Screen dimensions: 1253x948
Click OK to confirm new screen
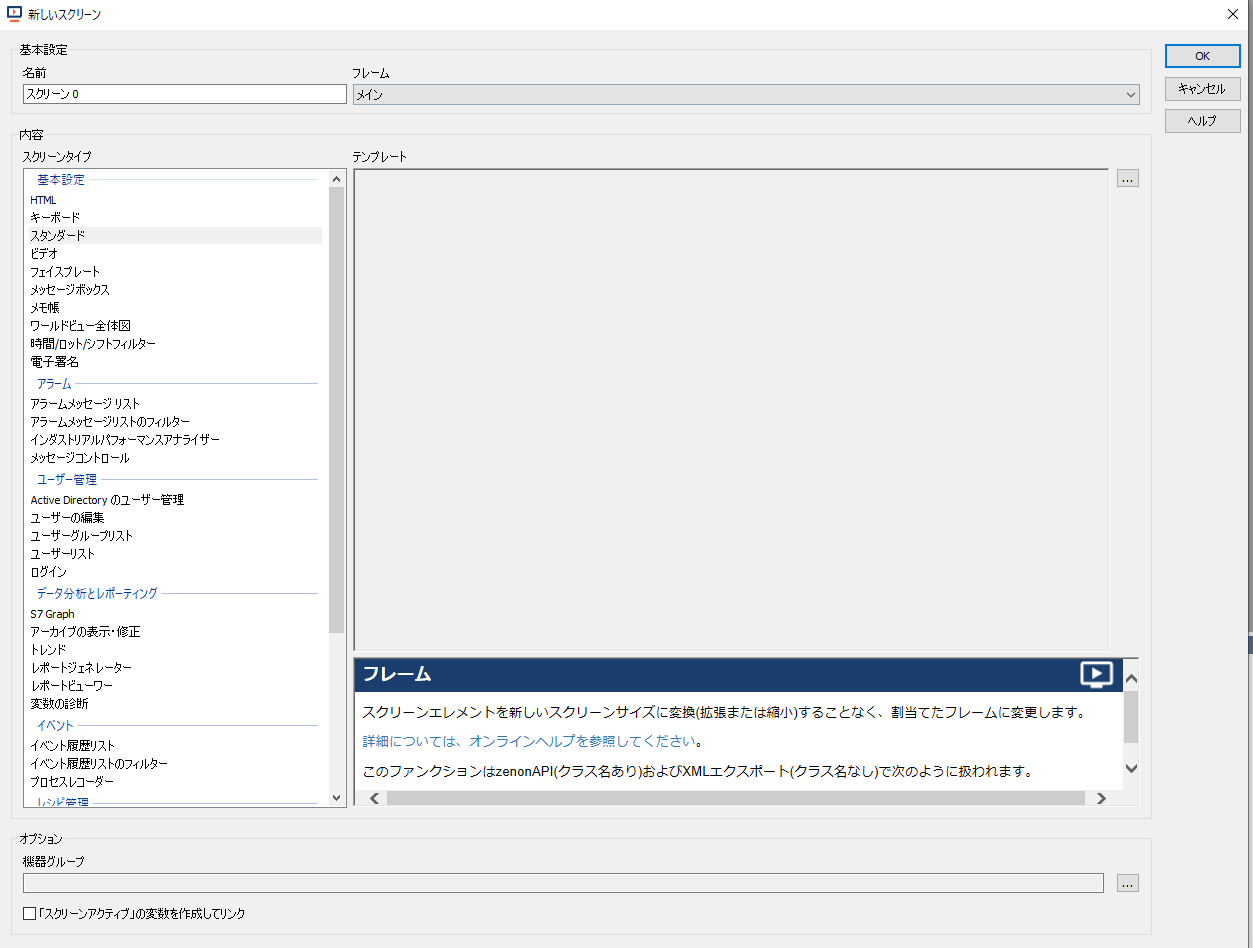coord(1202,56)
